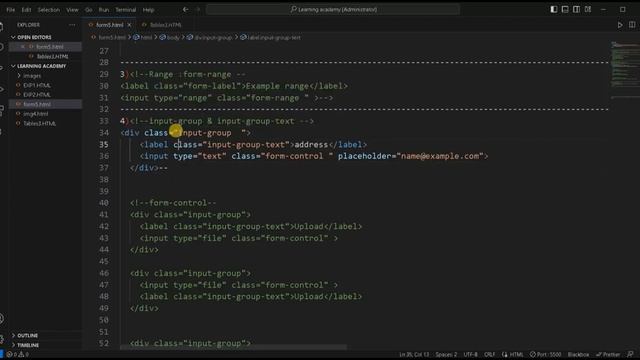Click the Blackbox status bar item
This screenshot has width=640, height=360.
(578, 355)
